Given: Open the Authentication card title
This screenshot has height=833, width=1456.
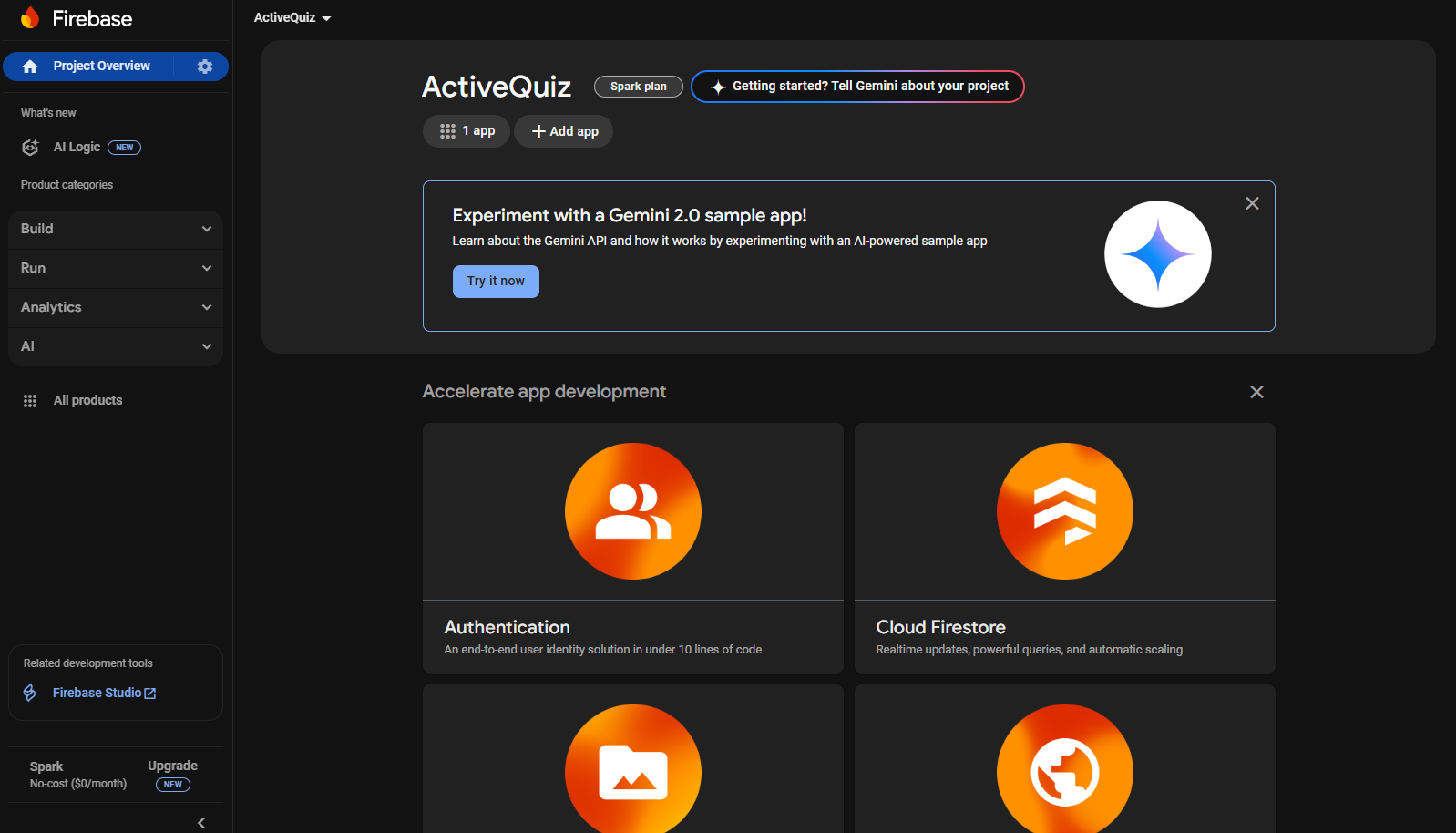Looking at the screenshot, I should pyautogui.click(x=508, y=627).
